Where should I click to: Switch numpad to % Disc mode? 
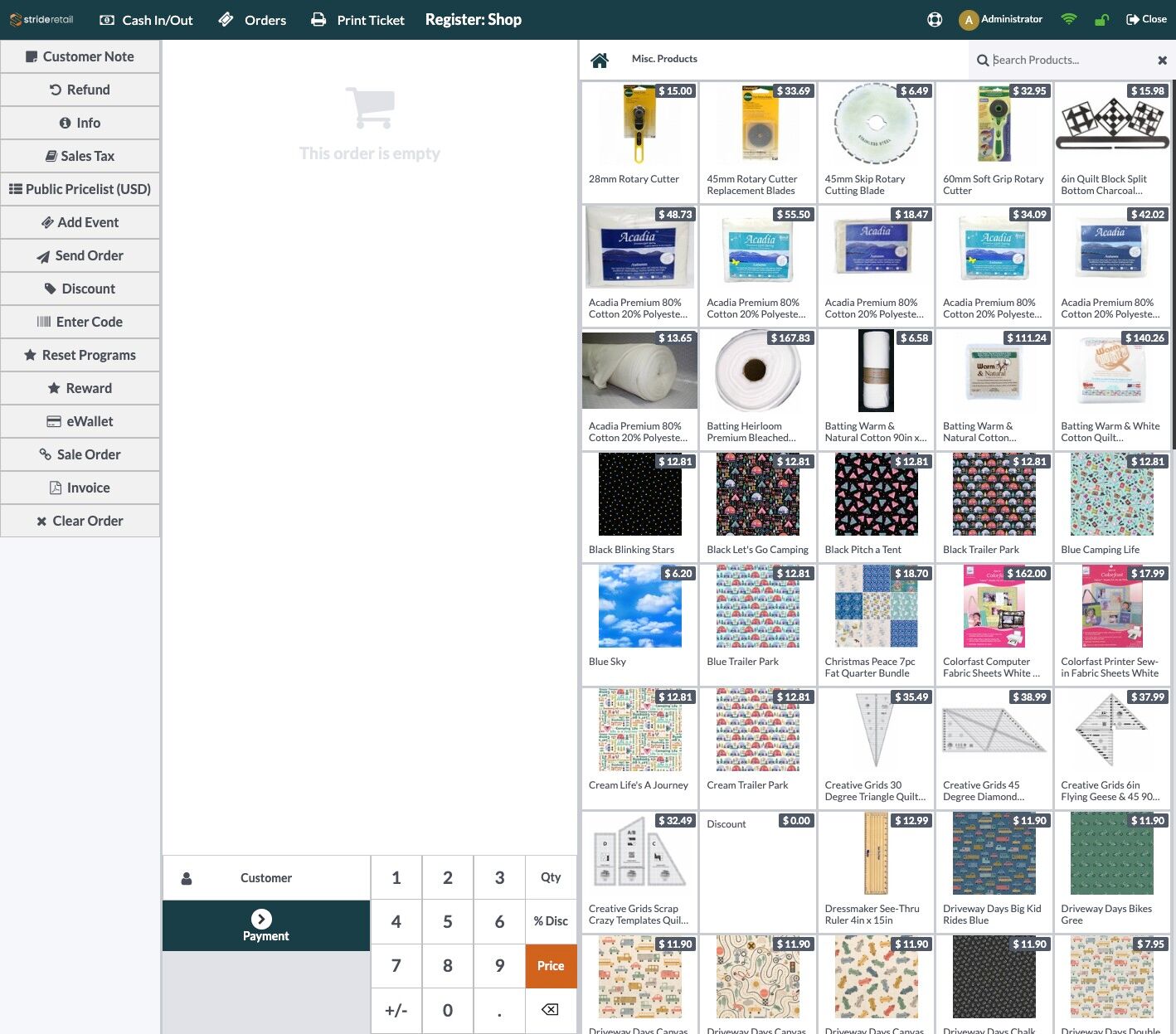click(551, 921)
